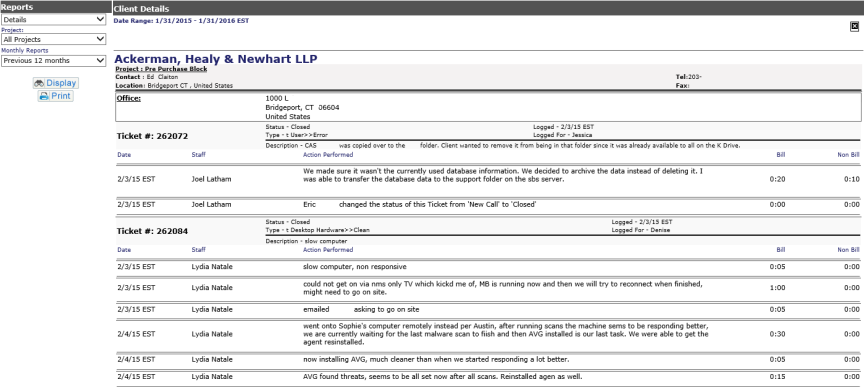Click Action Performed header under ticket 262072
The width and height of the screenshot is (864, 387).
click(x=328, y=155)
